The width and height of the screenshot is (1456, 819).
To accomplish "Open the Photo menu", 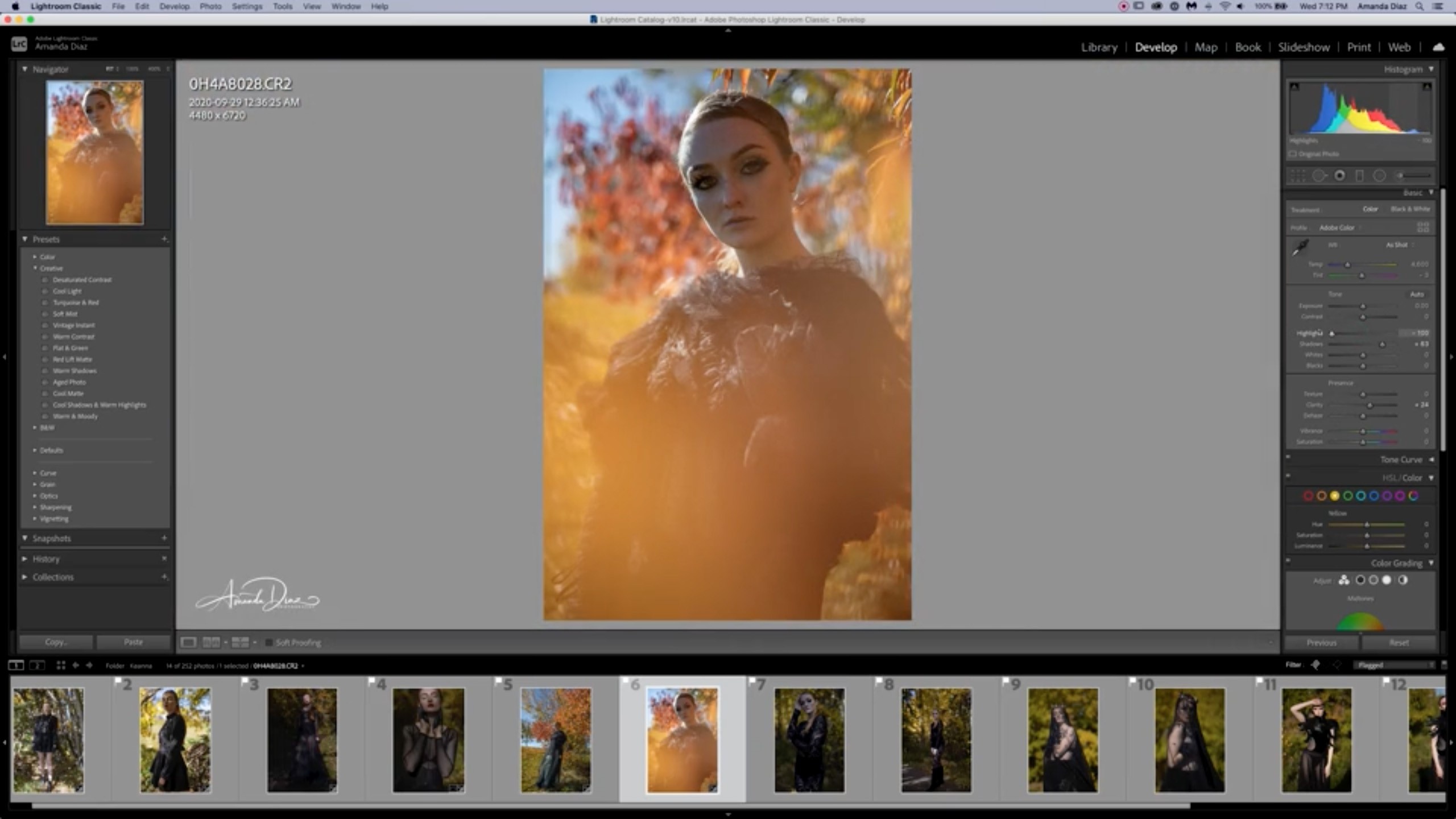I will (x=210, y=6).
